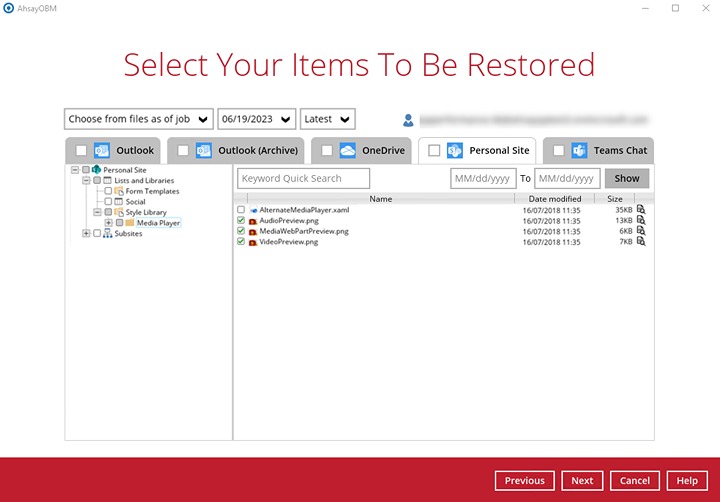Tick the Outlook (Archive) tab checkbox
Screen dimensions: 720x502
[x=182, y=151]
